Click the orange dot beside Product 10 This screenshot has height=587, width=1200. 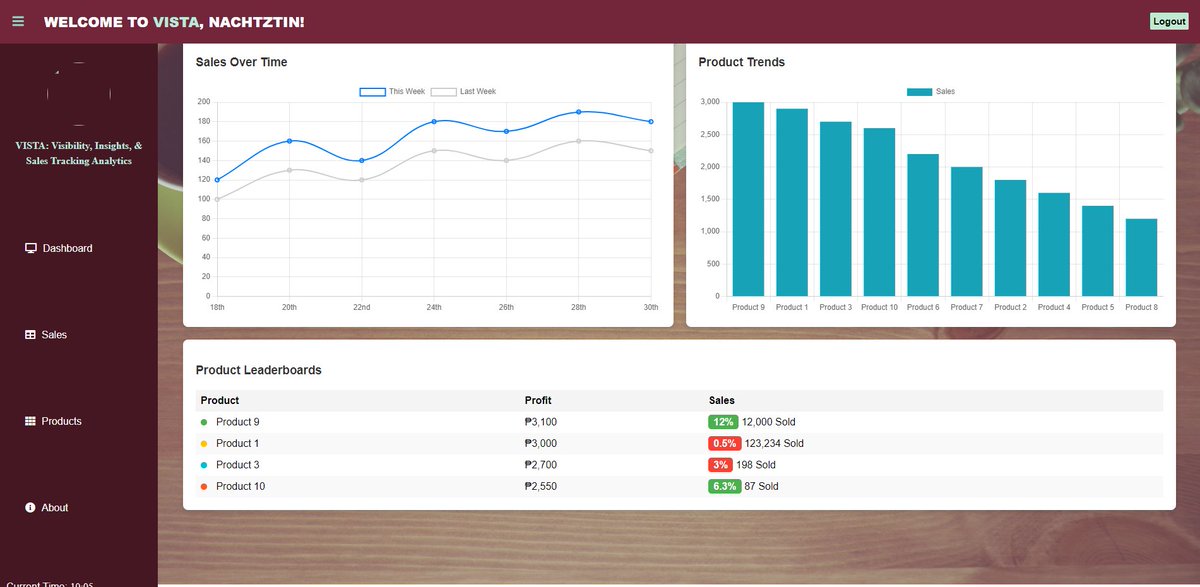click(204, 487)
